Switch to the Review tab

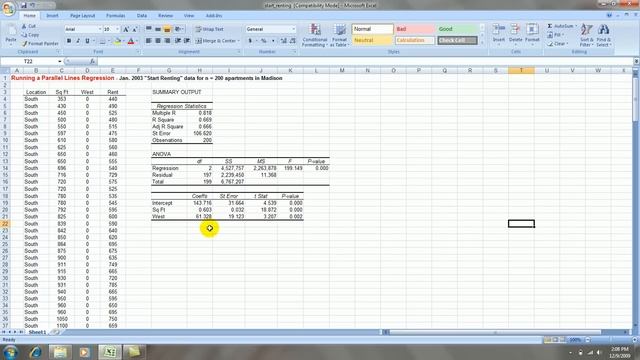(x=165, y=16)
